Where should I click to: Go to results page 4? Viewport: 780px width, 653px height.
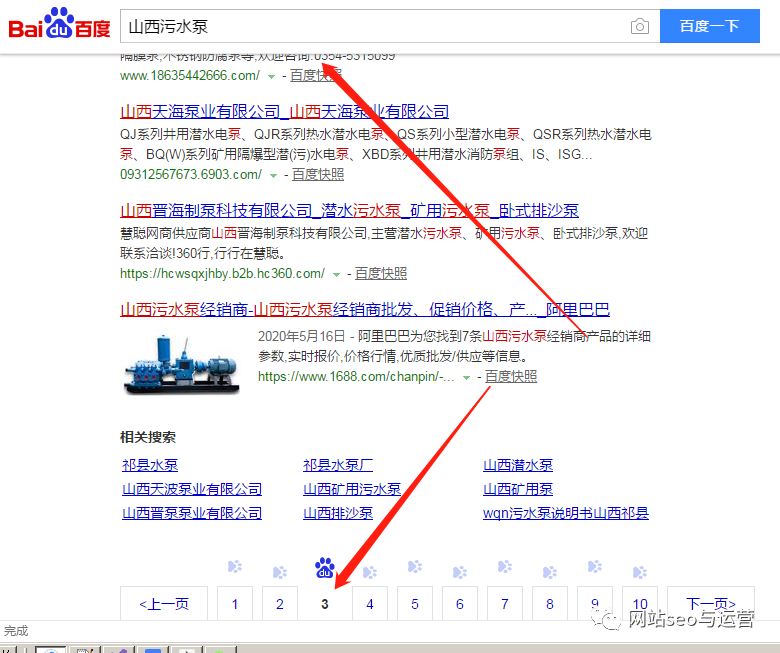(370, 604)
